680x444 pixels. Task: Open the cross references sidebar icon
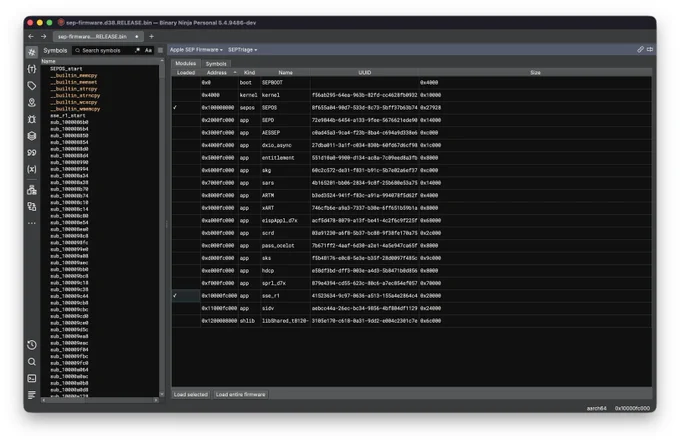(32, 207)
